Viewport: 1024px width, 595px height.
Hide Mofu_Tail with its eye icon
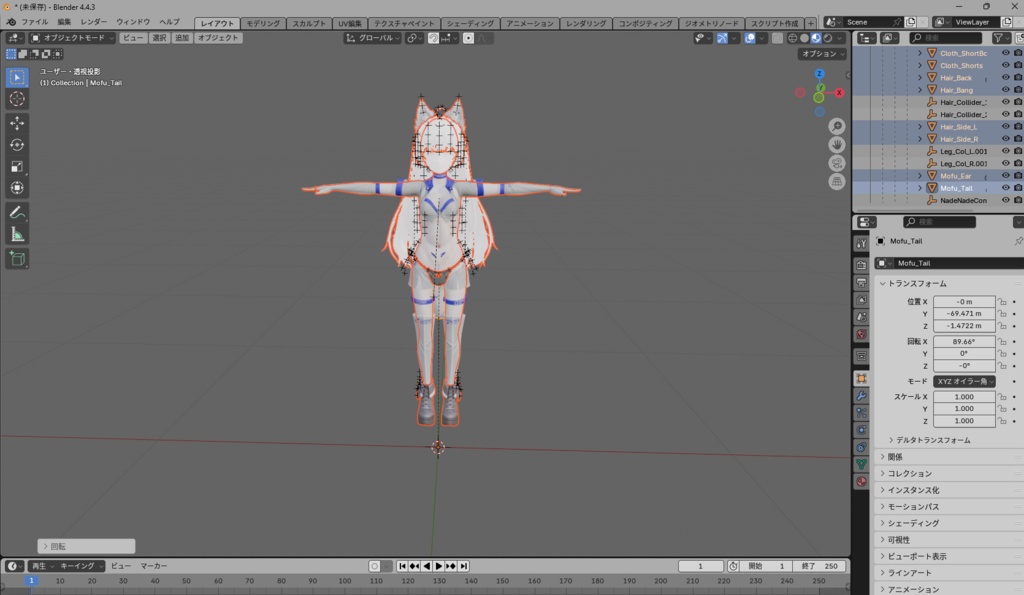click(x=1006, y=188)
